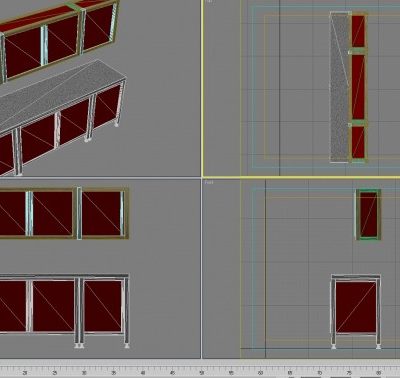The image size is (400, 378).
Task: Select the right leg foot of the base cabinet in front view
Action: [x=127, y=346]
